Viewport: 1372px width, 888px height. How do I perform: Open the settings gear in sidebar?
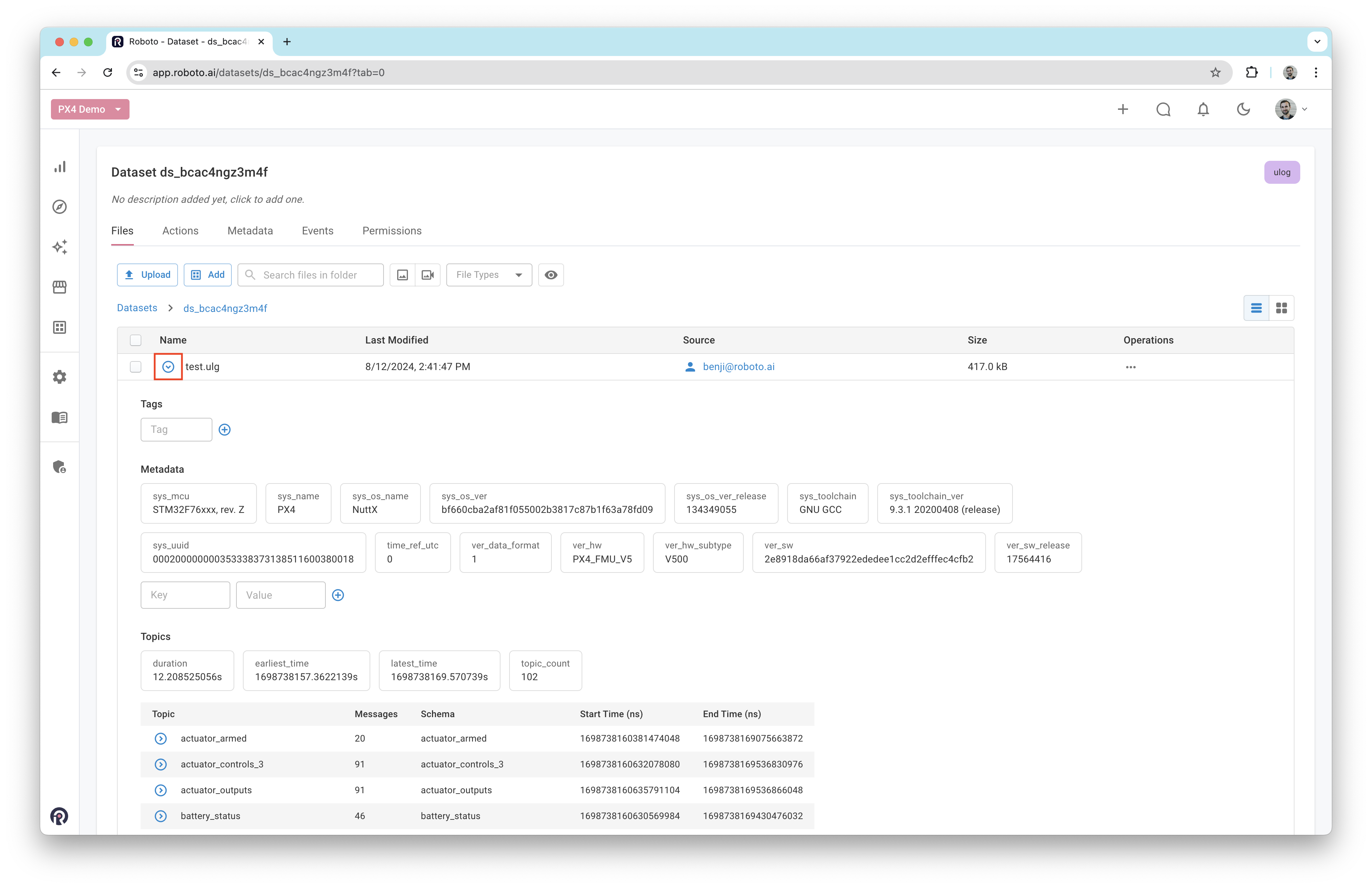60,377
